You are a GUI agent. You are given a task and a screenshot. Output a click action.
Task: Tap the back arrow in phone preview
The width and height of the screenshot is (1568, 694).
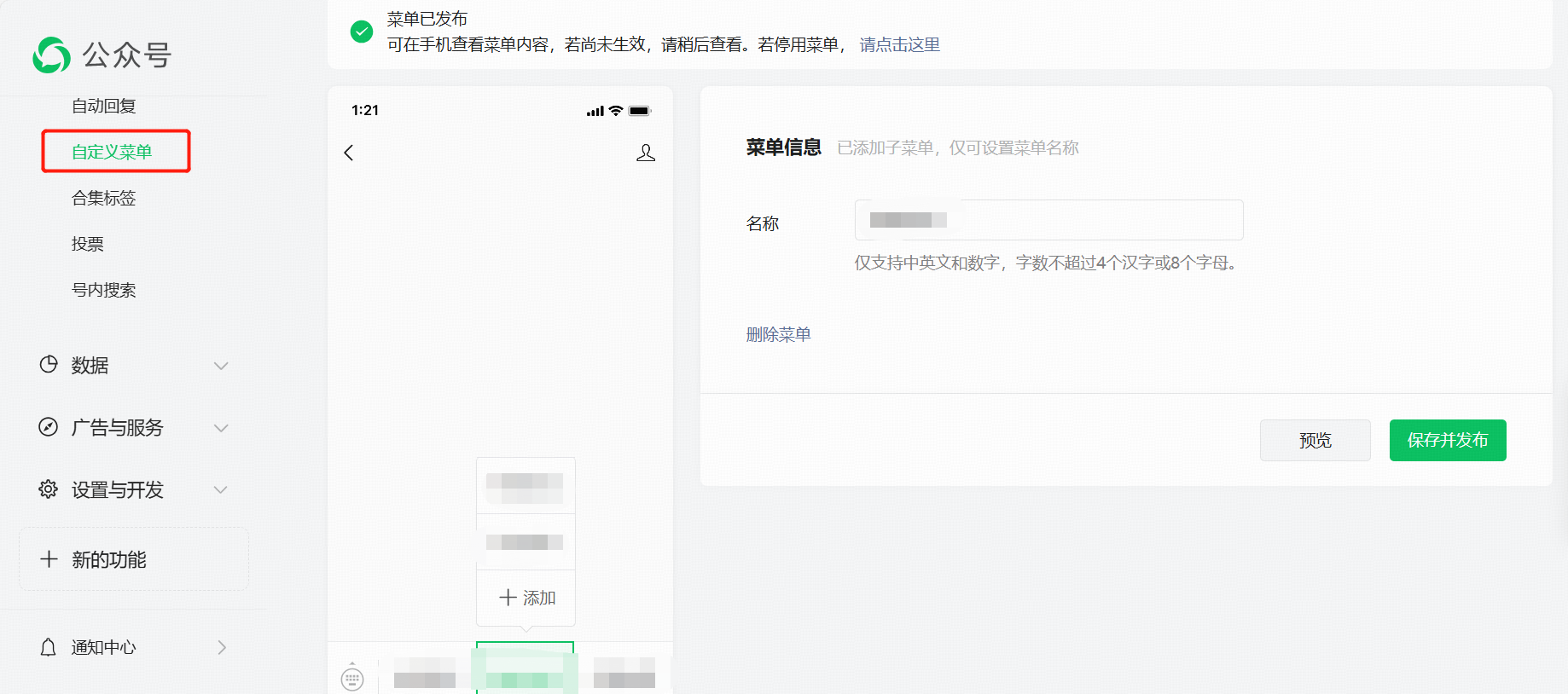coord(348,153)
